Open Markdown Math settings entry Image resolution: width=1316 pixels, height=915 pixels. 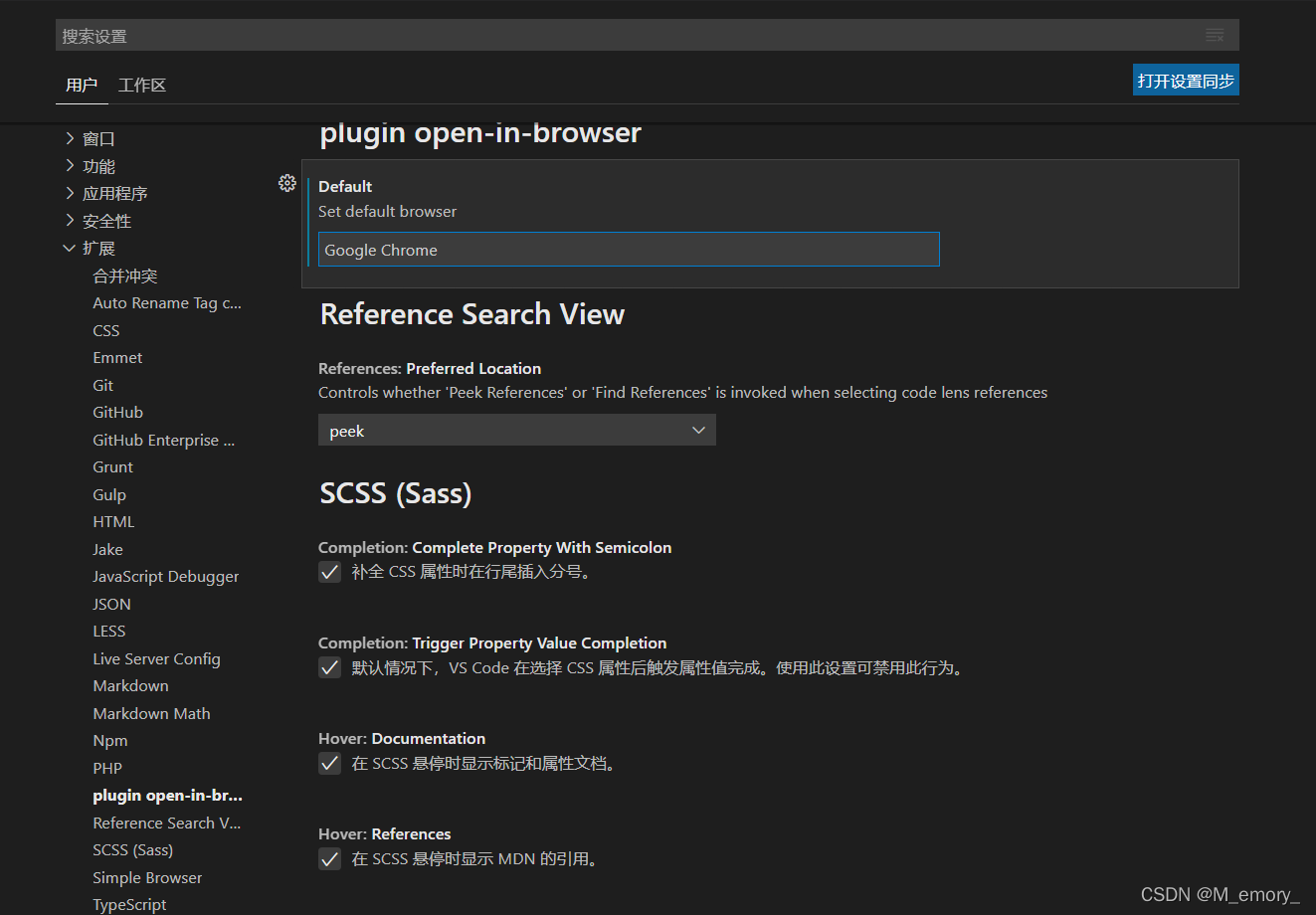[151, 713]
